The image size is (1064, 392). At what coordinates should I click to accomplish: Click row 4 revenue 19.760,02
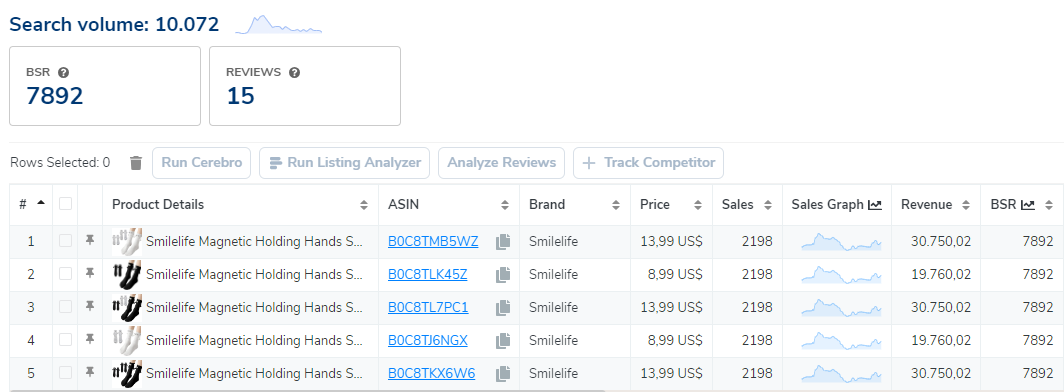coord(940,340)
